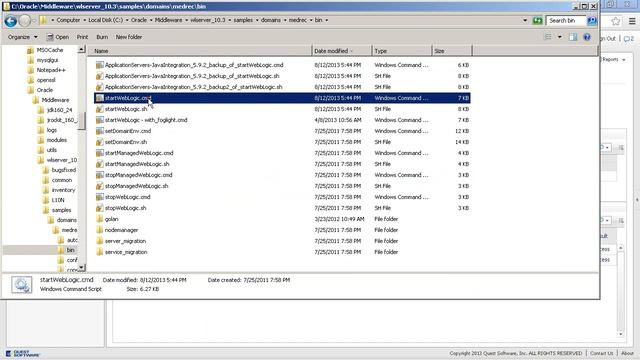Open the Organize menu
This screenshot has width=640, height=360.
tap(22, 37)
